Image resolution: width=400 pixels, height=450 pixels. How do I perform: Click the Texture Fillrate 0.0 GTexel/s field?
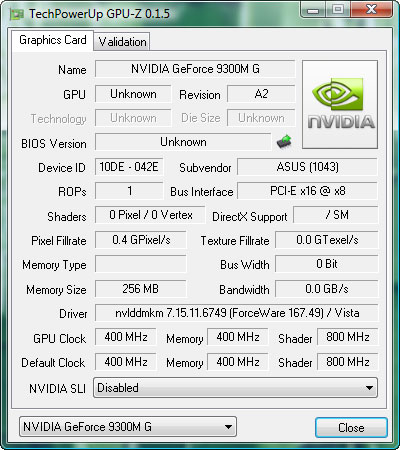[x=327, y=240]
